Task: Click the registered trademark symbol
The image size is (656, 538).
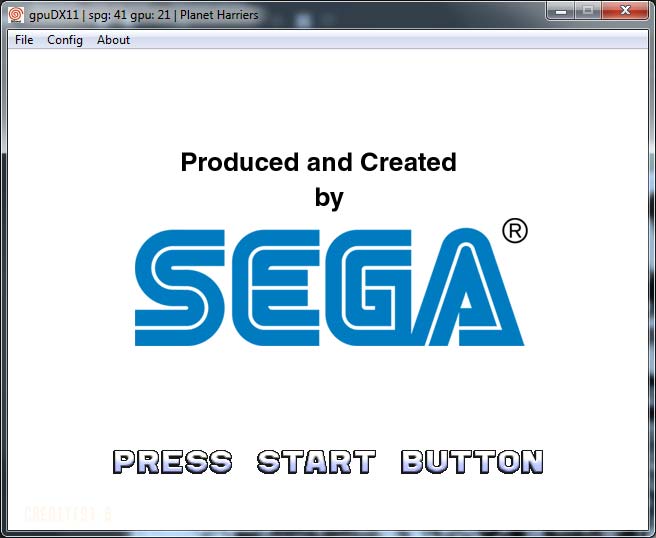Action: (x=514, y=231)
